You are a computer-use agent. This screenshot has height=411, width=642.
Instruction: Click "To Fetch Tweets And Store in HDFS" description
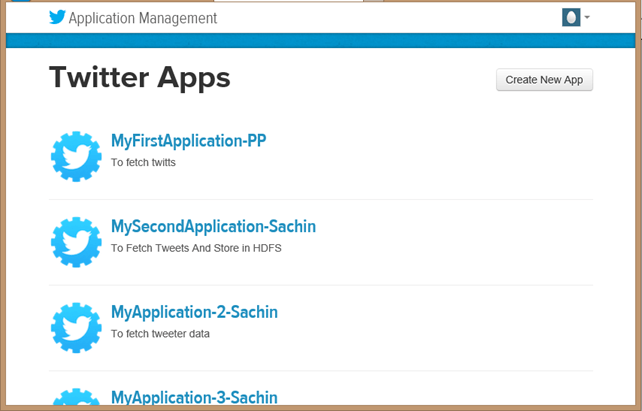[196, 248]
